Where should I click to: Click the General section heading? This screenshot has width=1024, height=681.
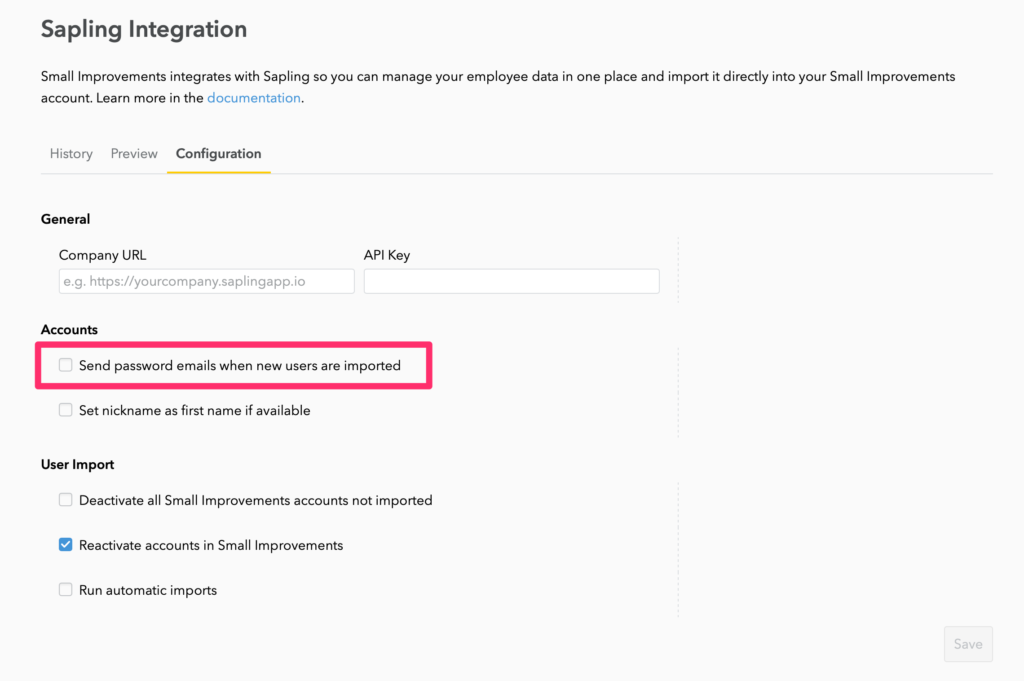point(65,219)
